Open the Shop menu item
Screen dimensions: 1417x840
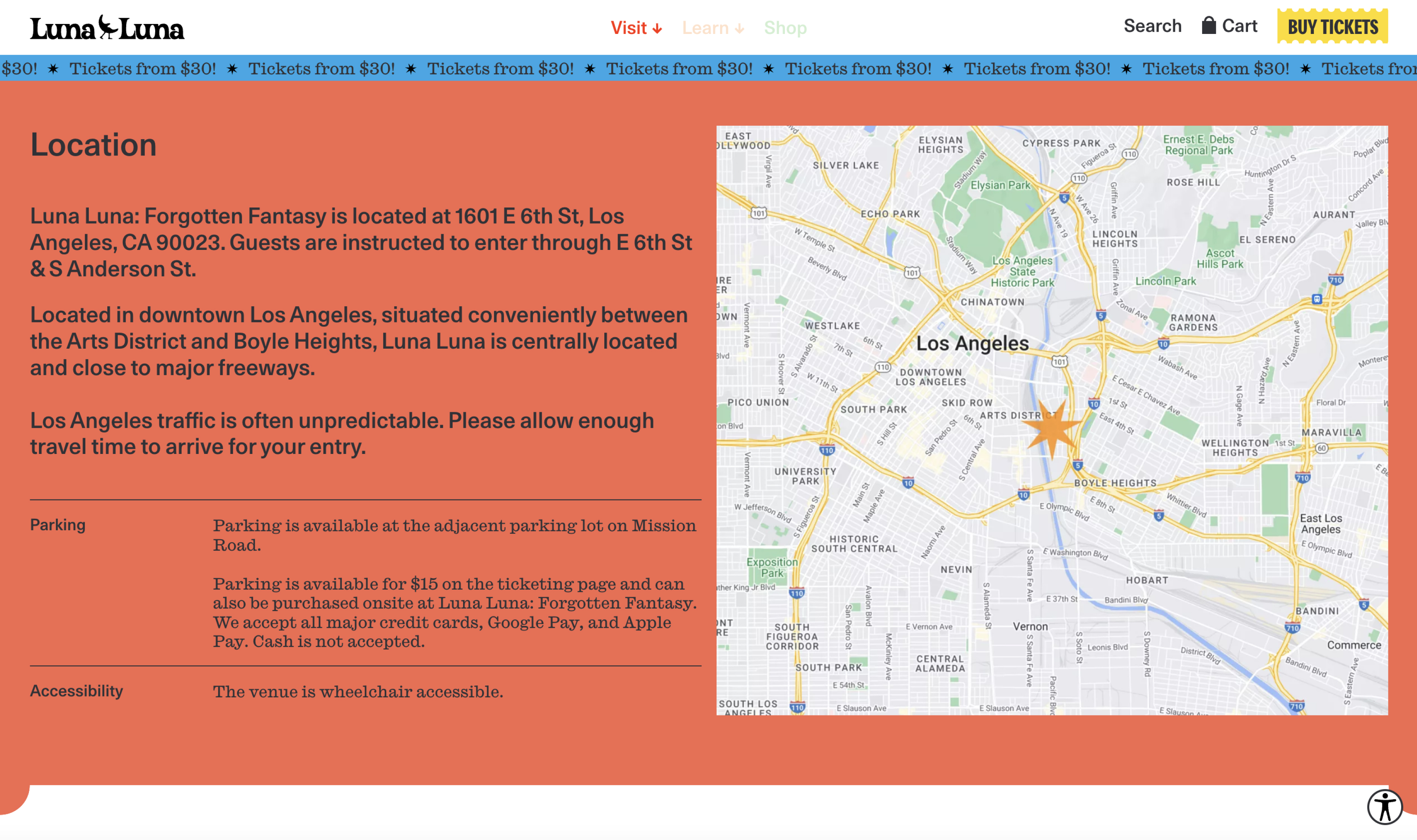tap(785, 28)
